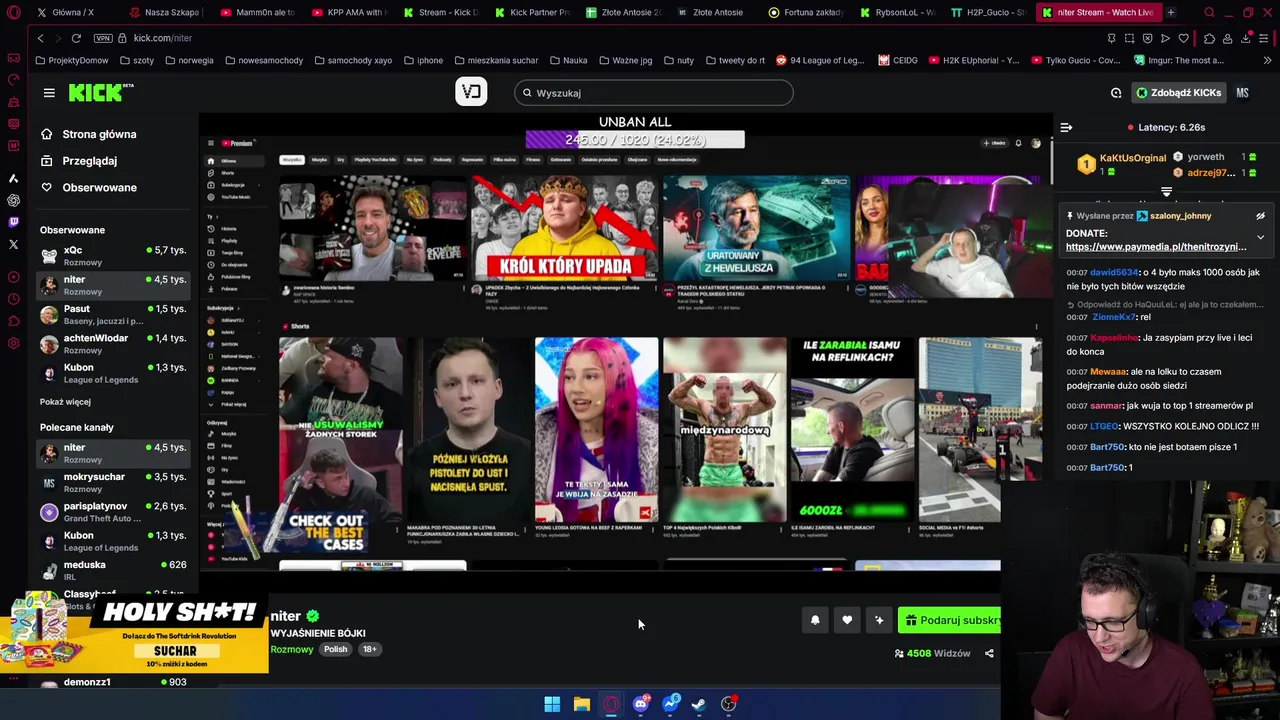This screenshot has height=720, width=1280.
Task: Expand followed list with Pokaż więcej
Action: pyautogui.click(x=65, y=402)
